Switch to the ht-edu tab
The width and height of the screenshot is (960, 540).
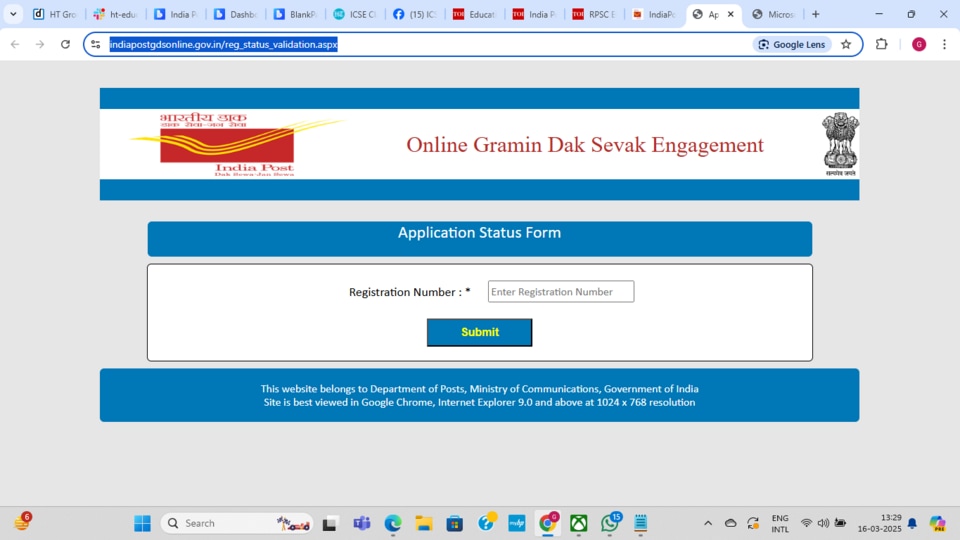pyautogui.click(x=115, y=14)
